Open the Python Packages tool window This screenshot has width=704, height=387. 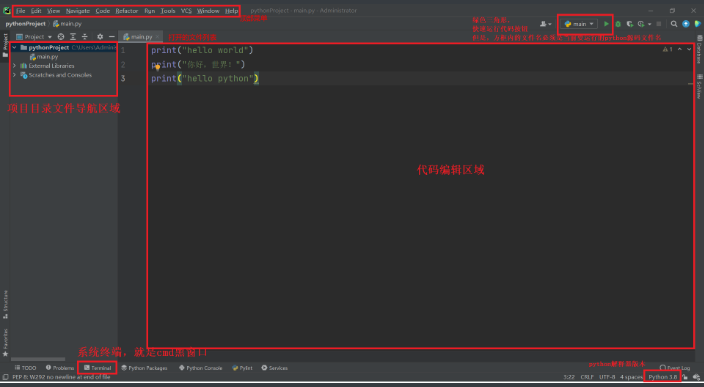pos(144,368)
